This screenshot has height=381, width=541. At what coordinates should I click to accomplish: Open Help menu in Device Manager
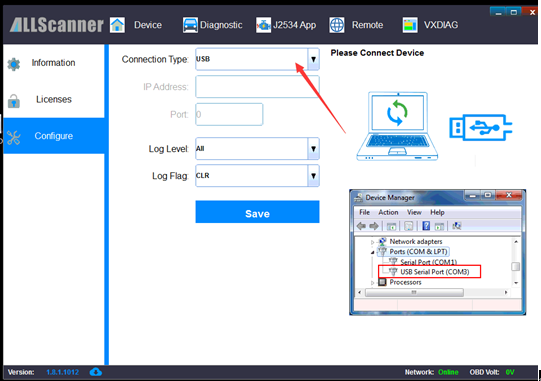(437, 212)
